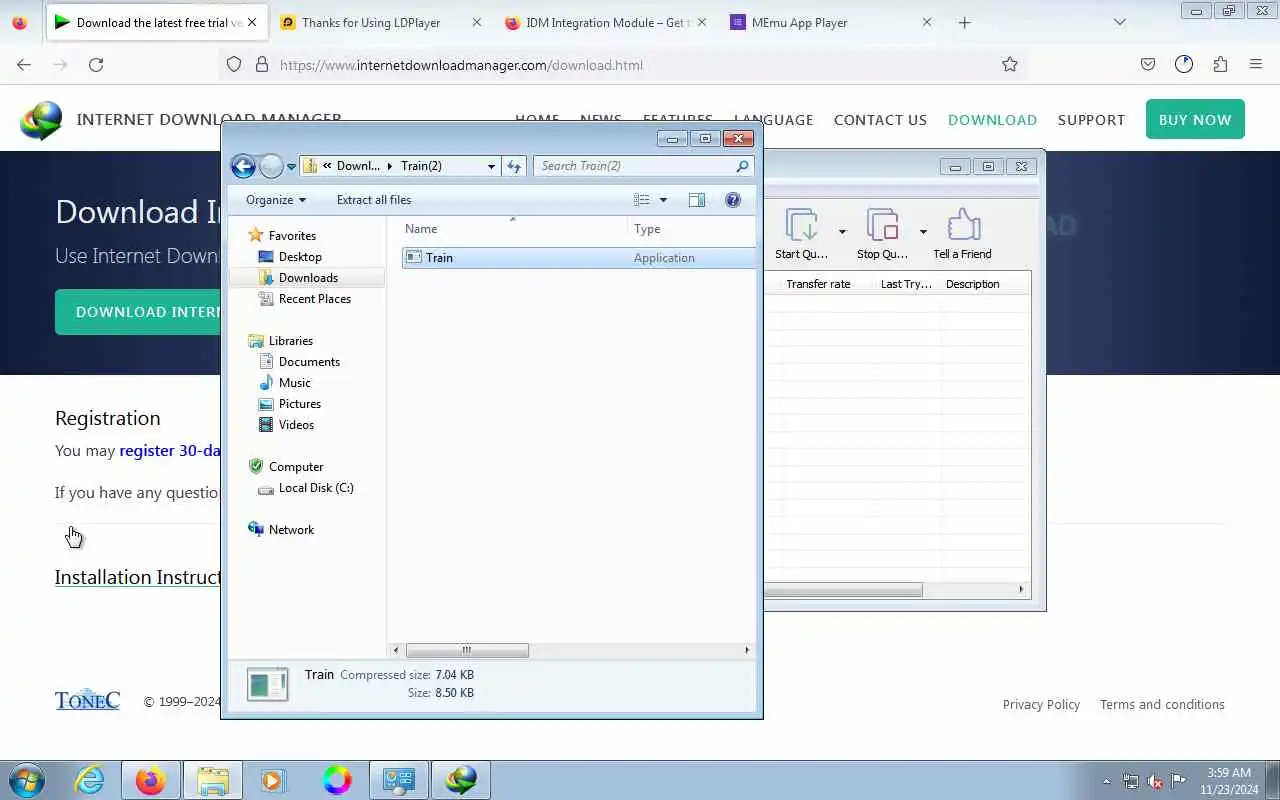The image size is (1280, 800).
Task: Select Libraries in navigation pane
Action: (290, 341)
